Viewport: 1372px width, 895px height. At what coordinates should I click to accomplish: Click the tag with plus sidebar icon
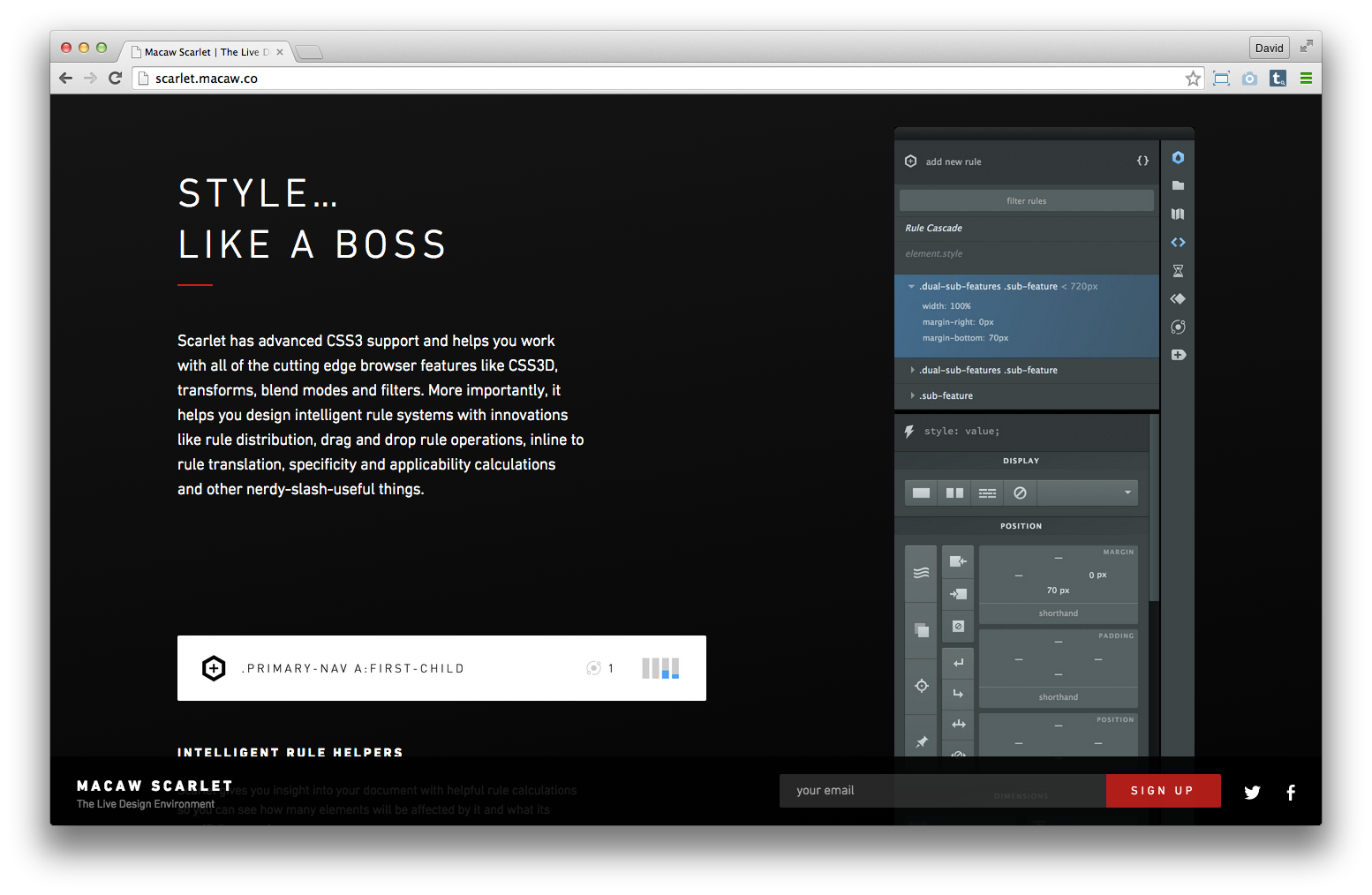pyautogui.click(x=1178, y=355)
